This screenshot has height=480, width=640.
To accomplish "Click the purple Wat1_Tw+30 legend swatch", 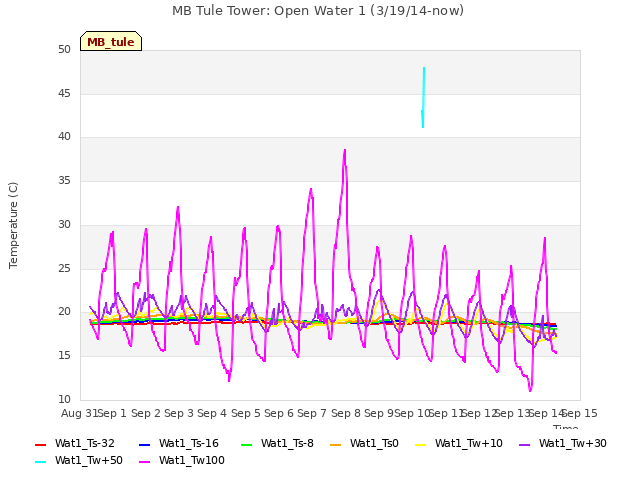I will tap(524, 445).
